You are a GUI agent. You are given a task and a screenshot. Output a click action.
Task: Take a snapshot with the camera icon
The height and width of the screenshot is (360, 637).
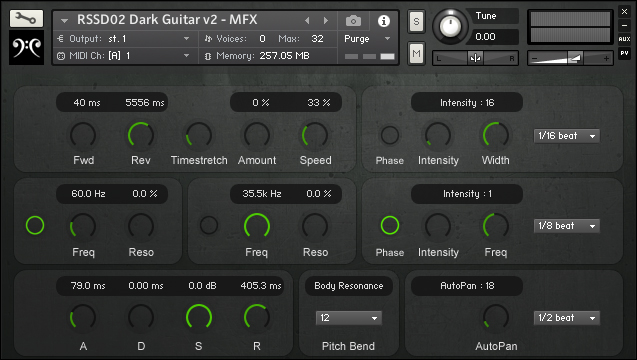pyautogui.click(x=353, y=20)
